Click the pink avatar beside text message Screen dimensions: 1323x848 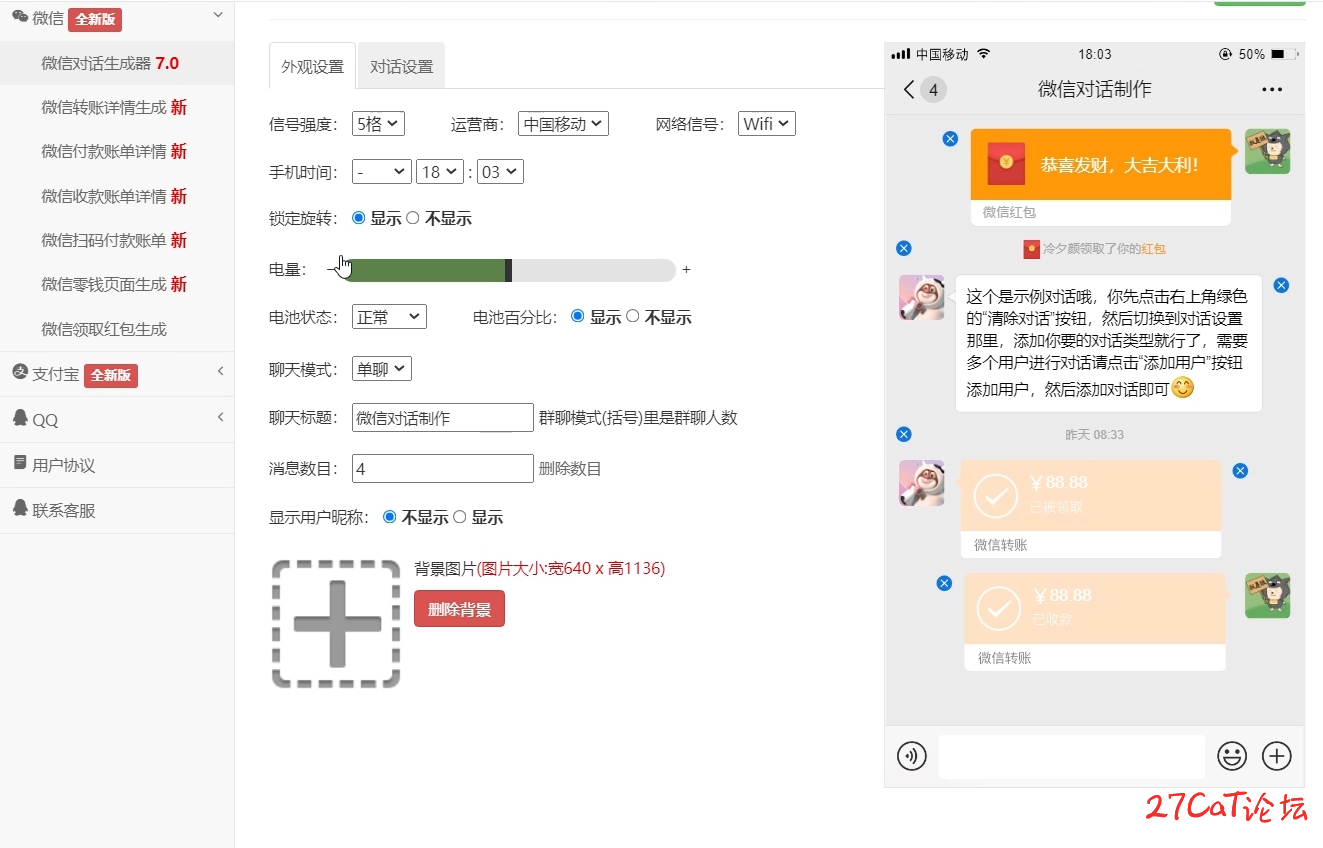(921, 297)
